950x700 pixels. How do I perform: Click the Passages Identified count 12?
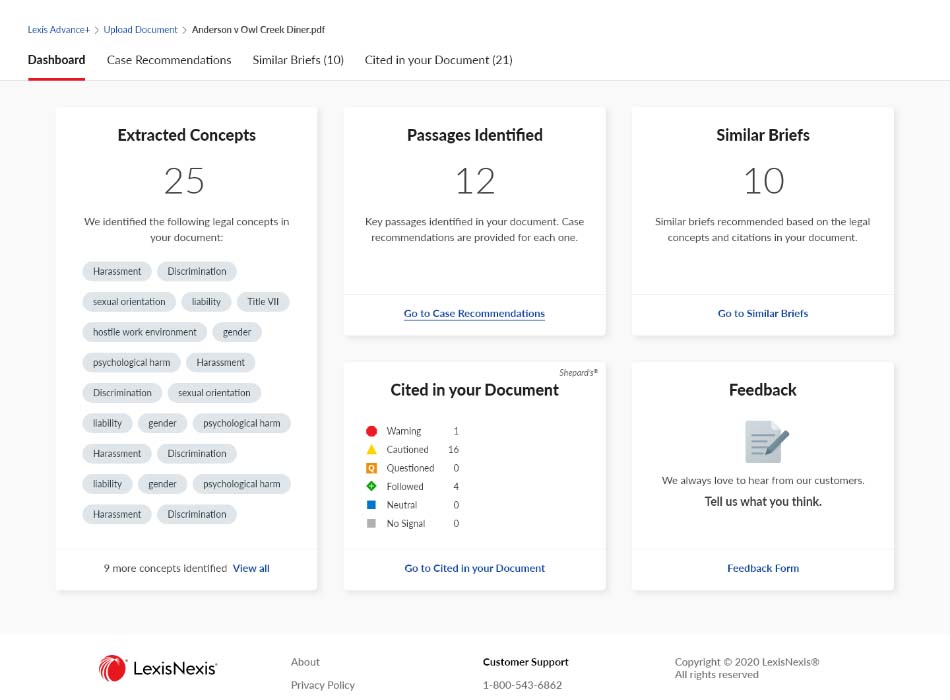[475, 181]
